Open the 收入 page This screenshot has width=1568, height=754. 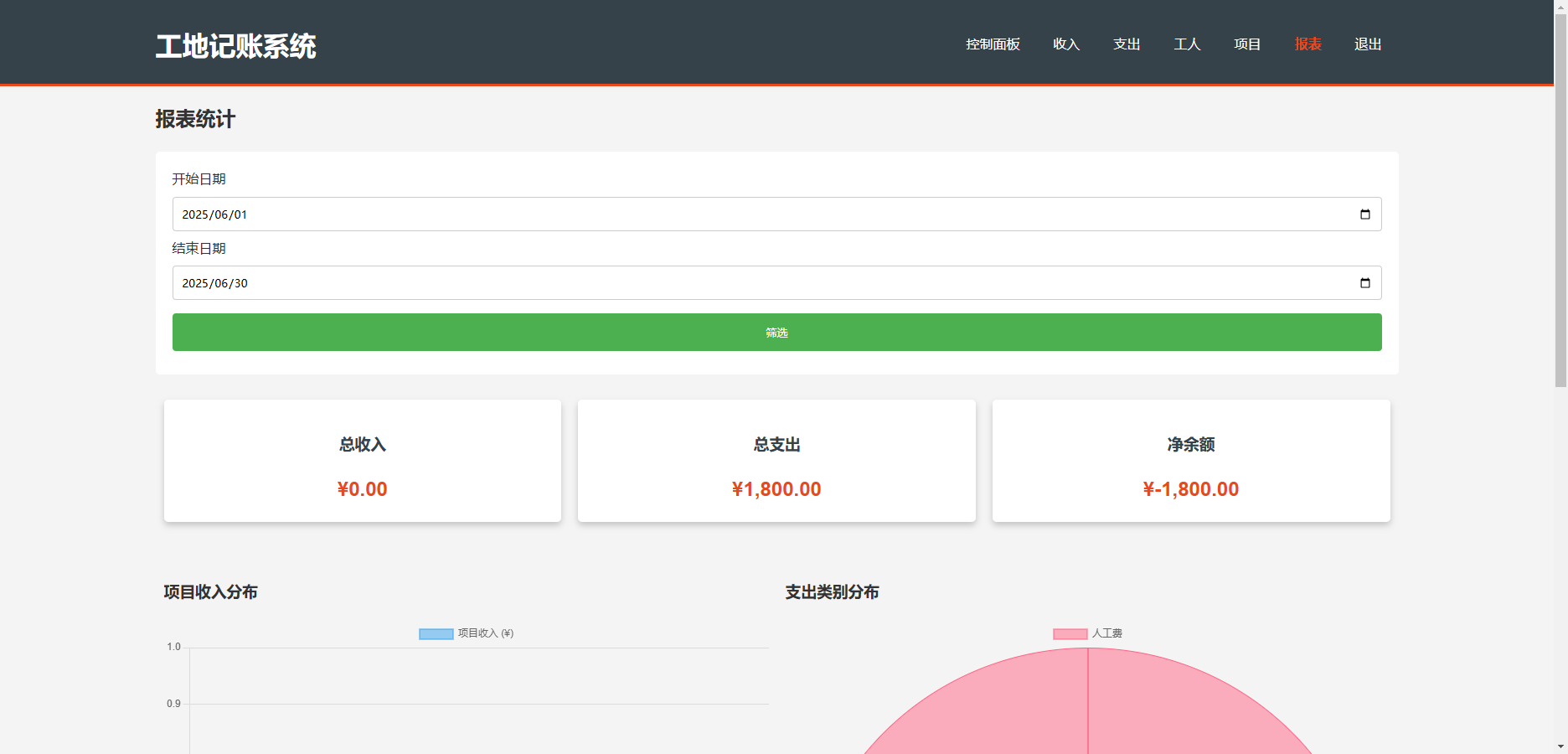(1065, 44)
